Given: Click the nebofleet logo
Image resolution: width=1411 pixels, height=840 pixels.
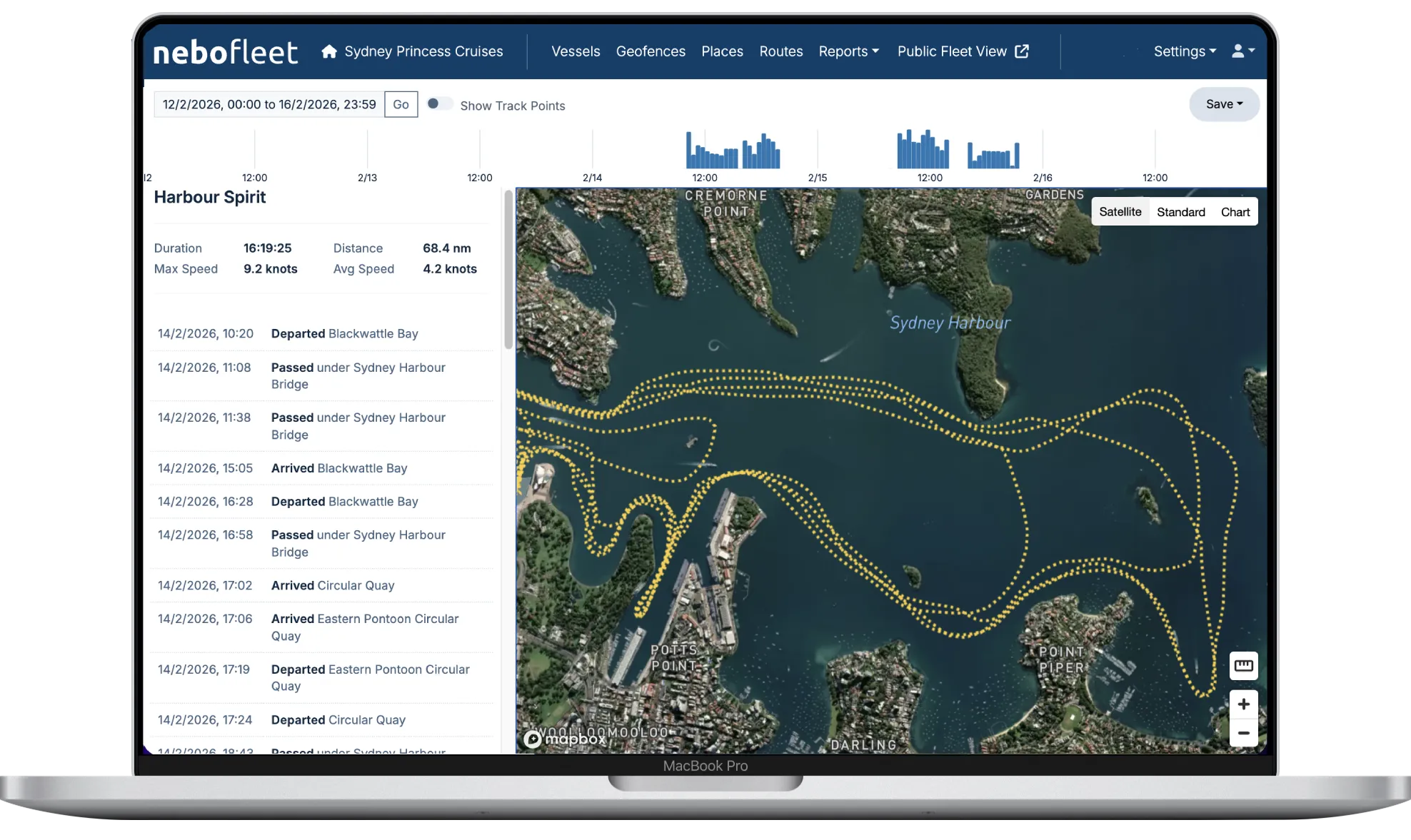Looking at the screenshot, I should pos(226,52).
